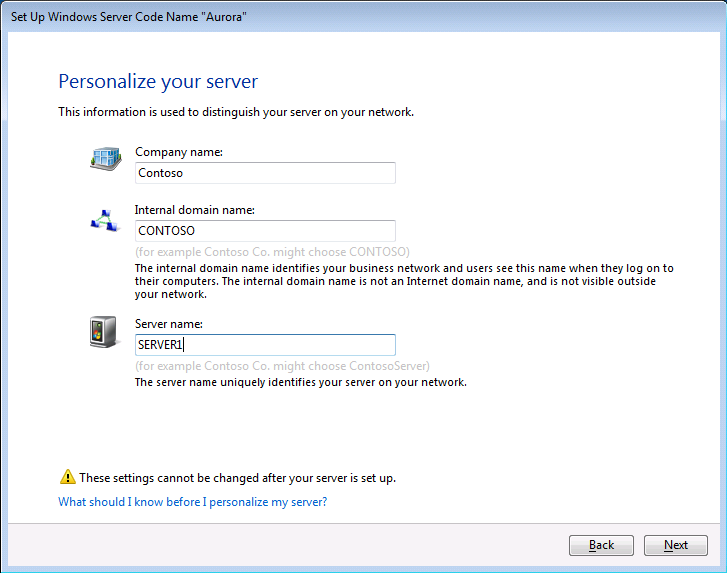This screenshot has height=573, width=727.
Task: Click the internal domain network icon
Action: pyautogui.click(x=104, y=220)
